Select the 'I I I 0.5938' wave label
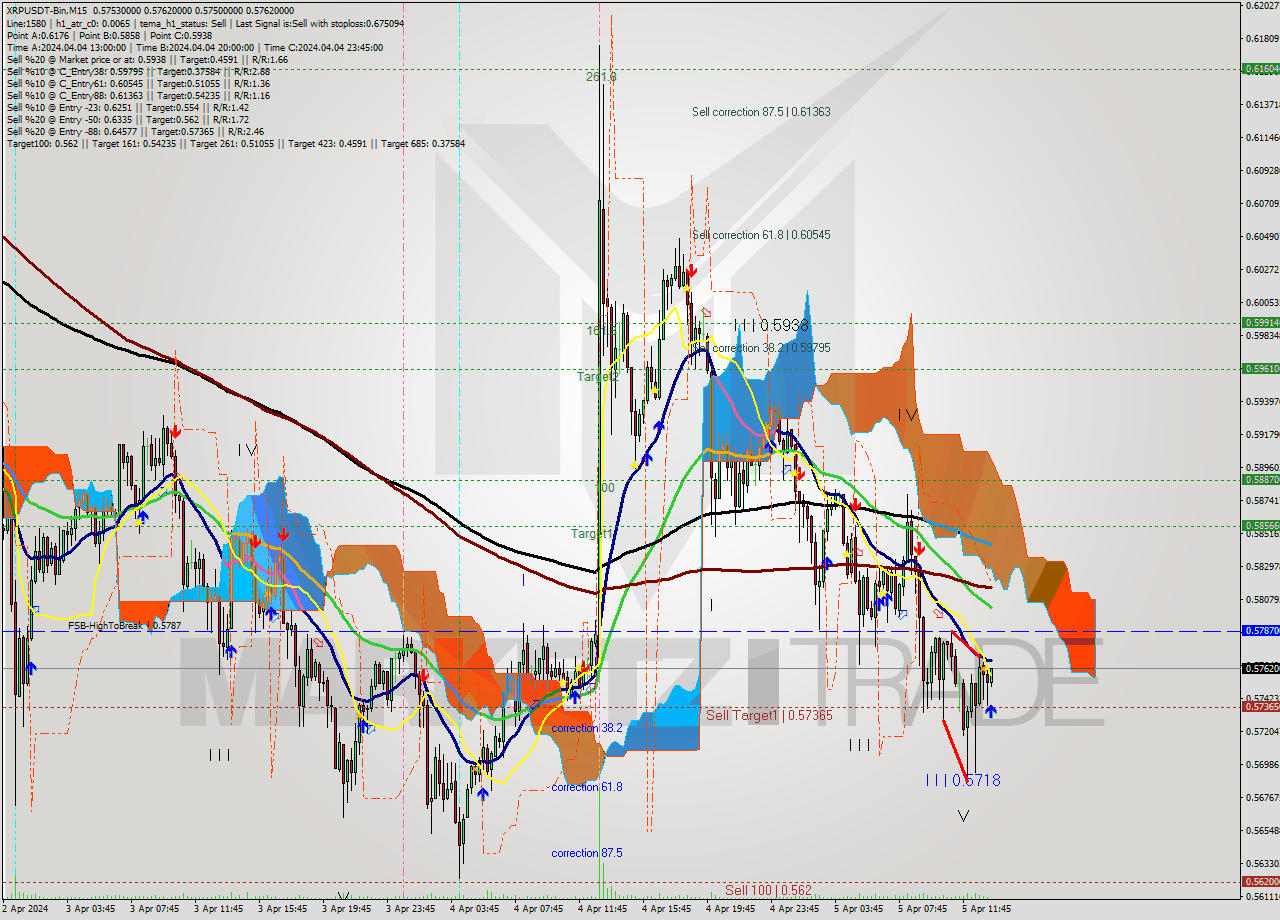Image resolution: width=1280 pixels, height=920 pixels. 770,325
